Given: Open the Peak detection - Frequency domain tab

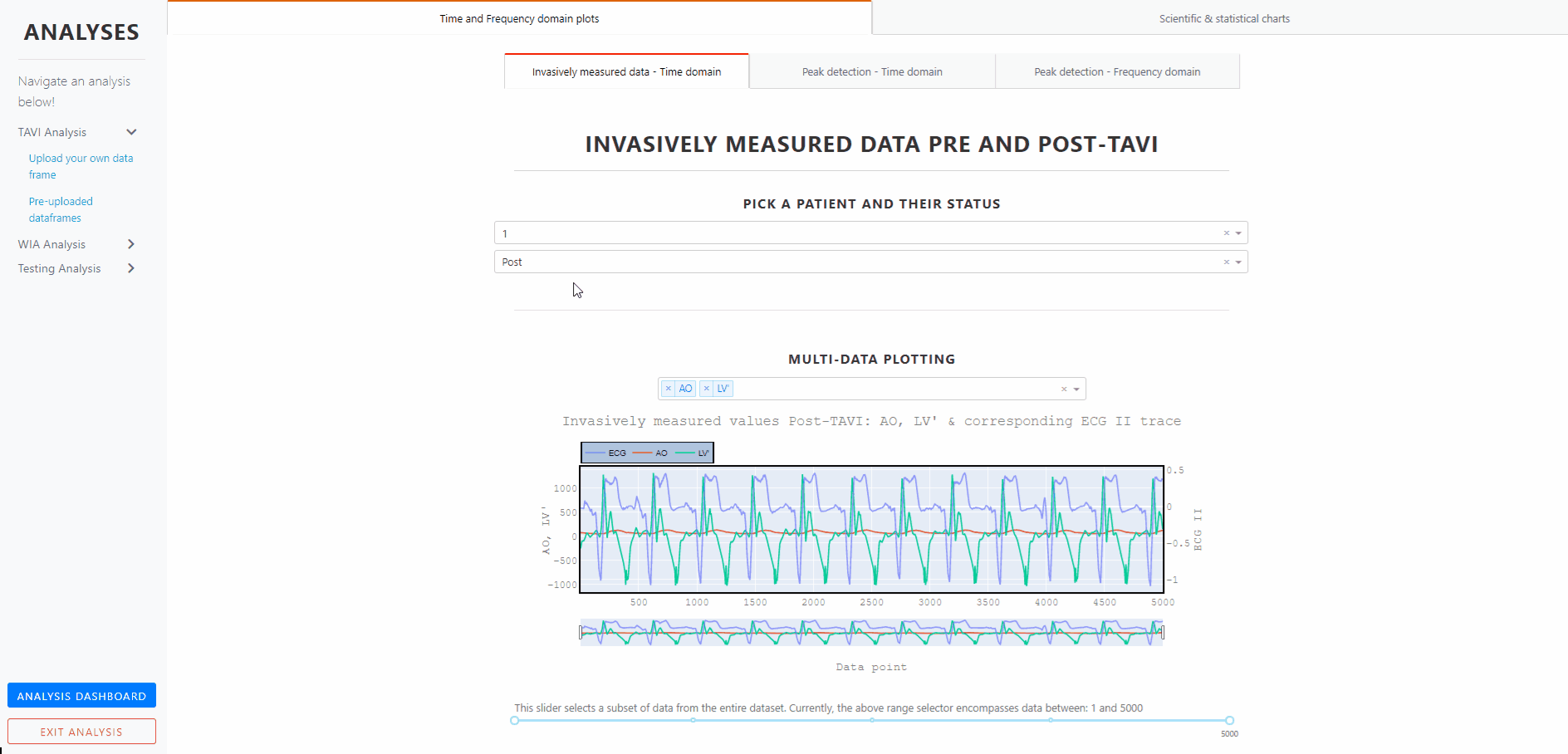Looking at the screenshot, I should [x=1116, y=71].
